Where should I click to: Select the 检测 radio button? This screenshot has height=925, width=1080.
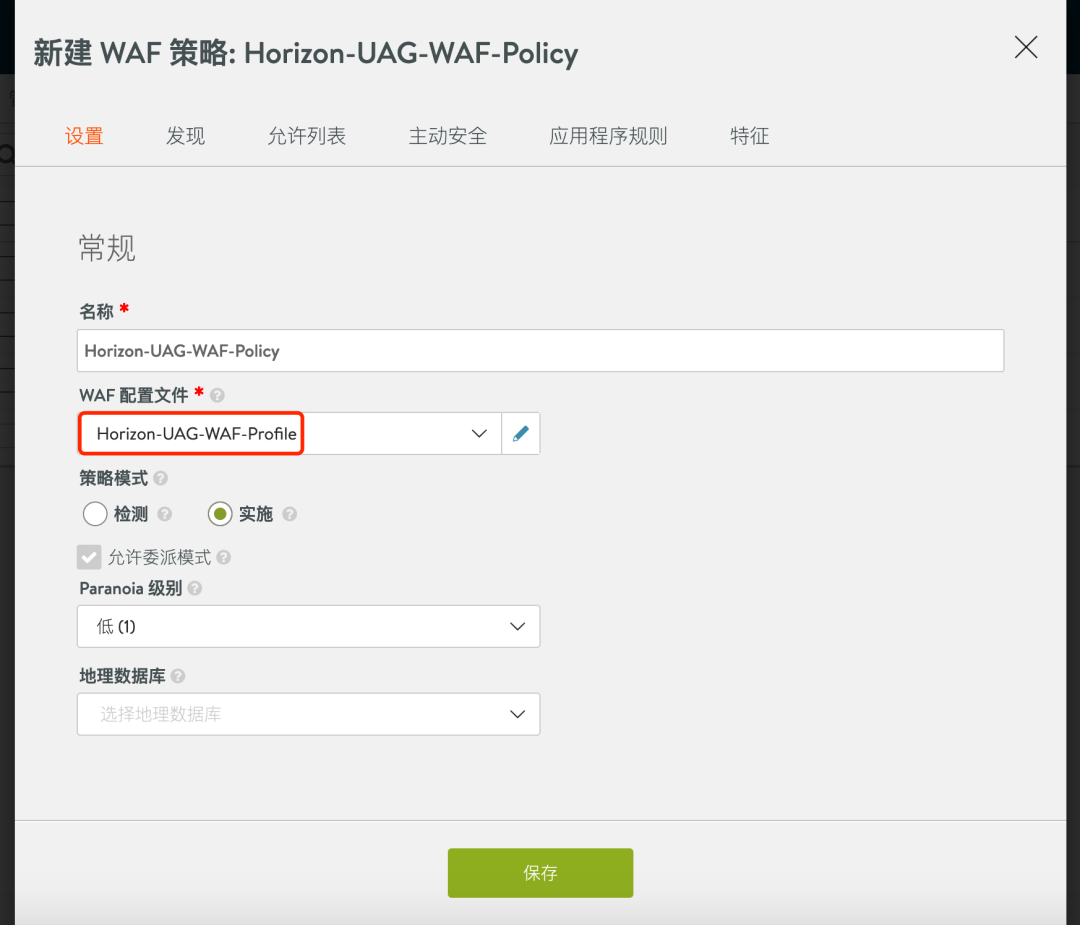95,514
